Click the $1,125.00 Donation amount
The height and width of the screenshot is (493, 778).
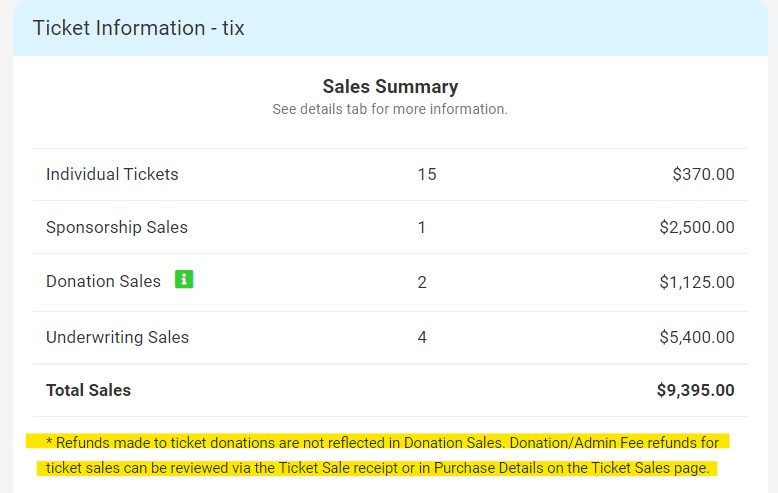[696, 282]
